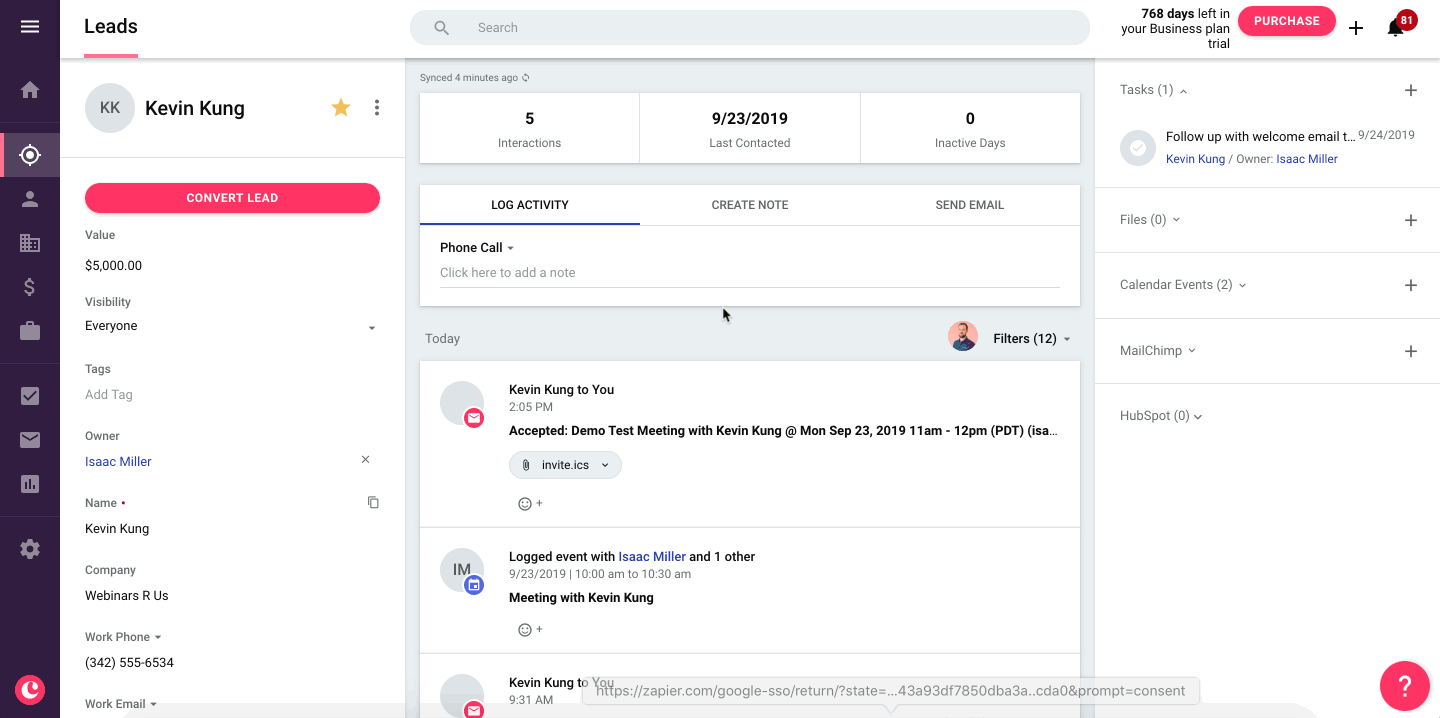Toggle the favorite star for Kevin Kung
The image size is (1440, 718).
pos(341,107)
